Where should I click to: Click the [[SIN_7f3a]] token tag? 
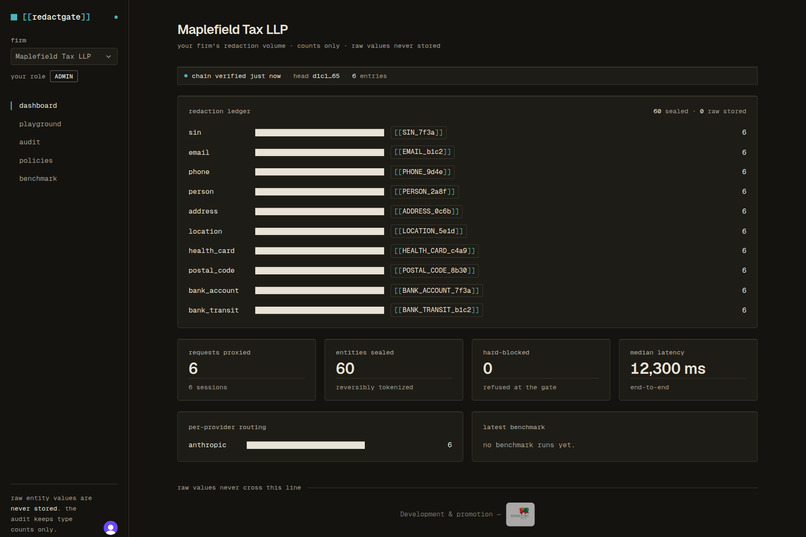[418, 133]
